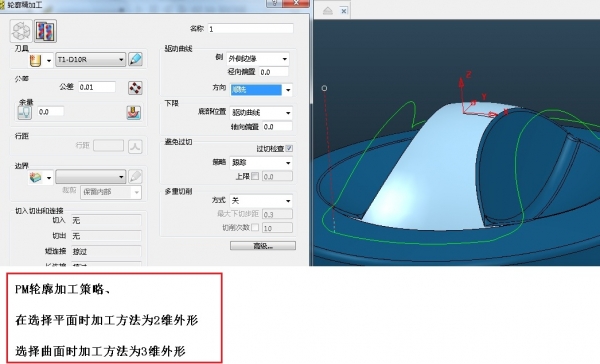Close the viewport tab with the x
Image resolution: width=600 pixels, height=364 pixels.
point(344,11)
